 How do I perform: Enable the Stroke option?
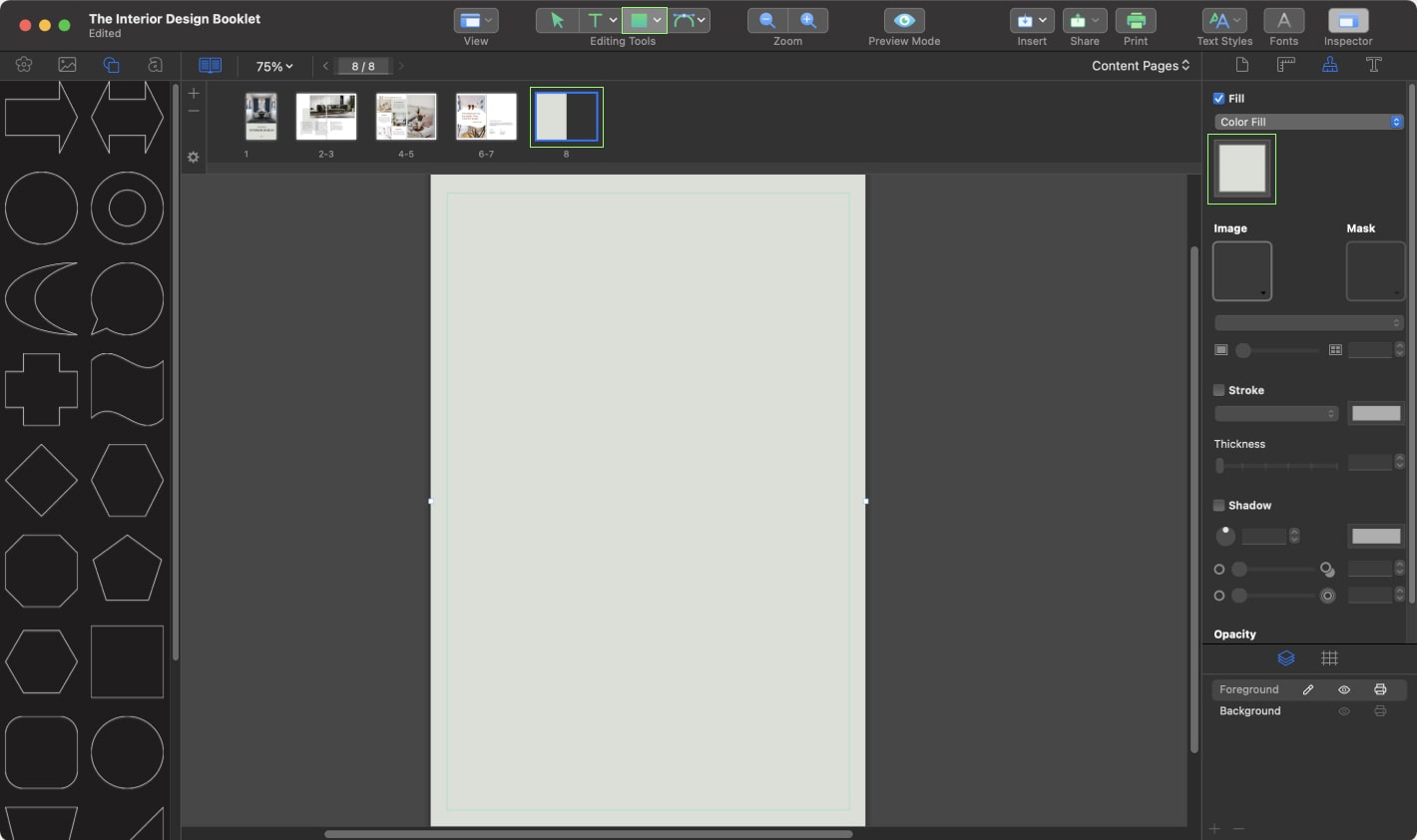[1218, 390]
